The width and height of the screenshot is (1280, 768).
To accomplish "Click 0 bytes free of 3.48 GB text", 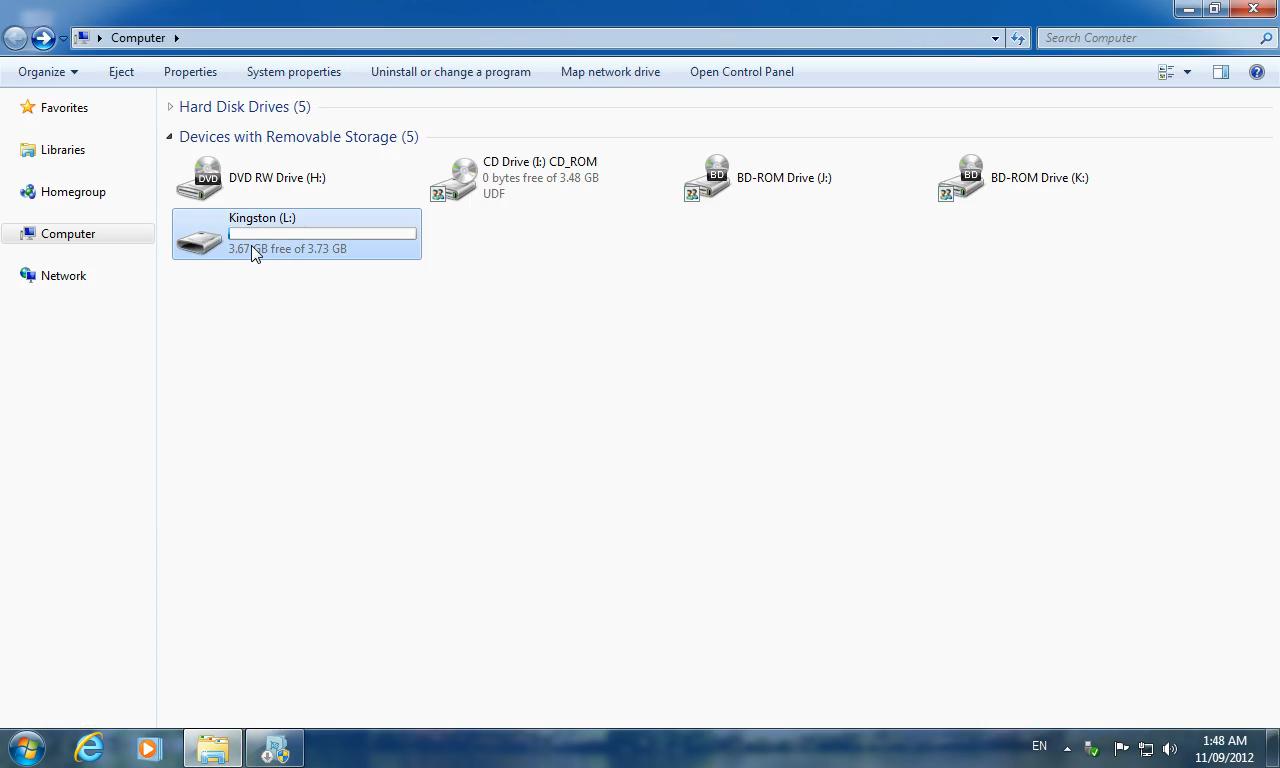I will (x=541, y=178).
